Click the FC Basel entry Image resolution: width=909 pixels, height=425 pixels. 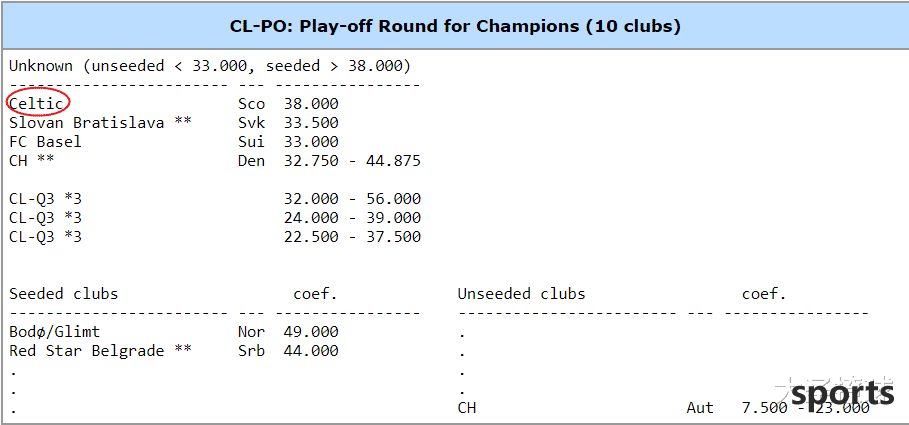coord(45,142)
